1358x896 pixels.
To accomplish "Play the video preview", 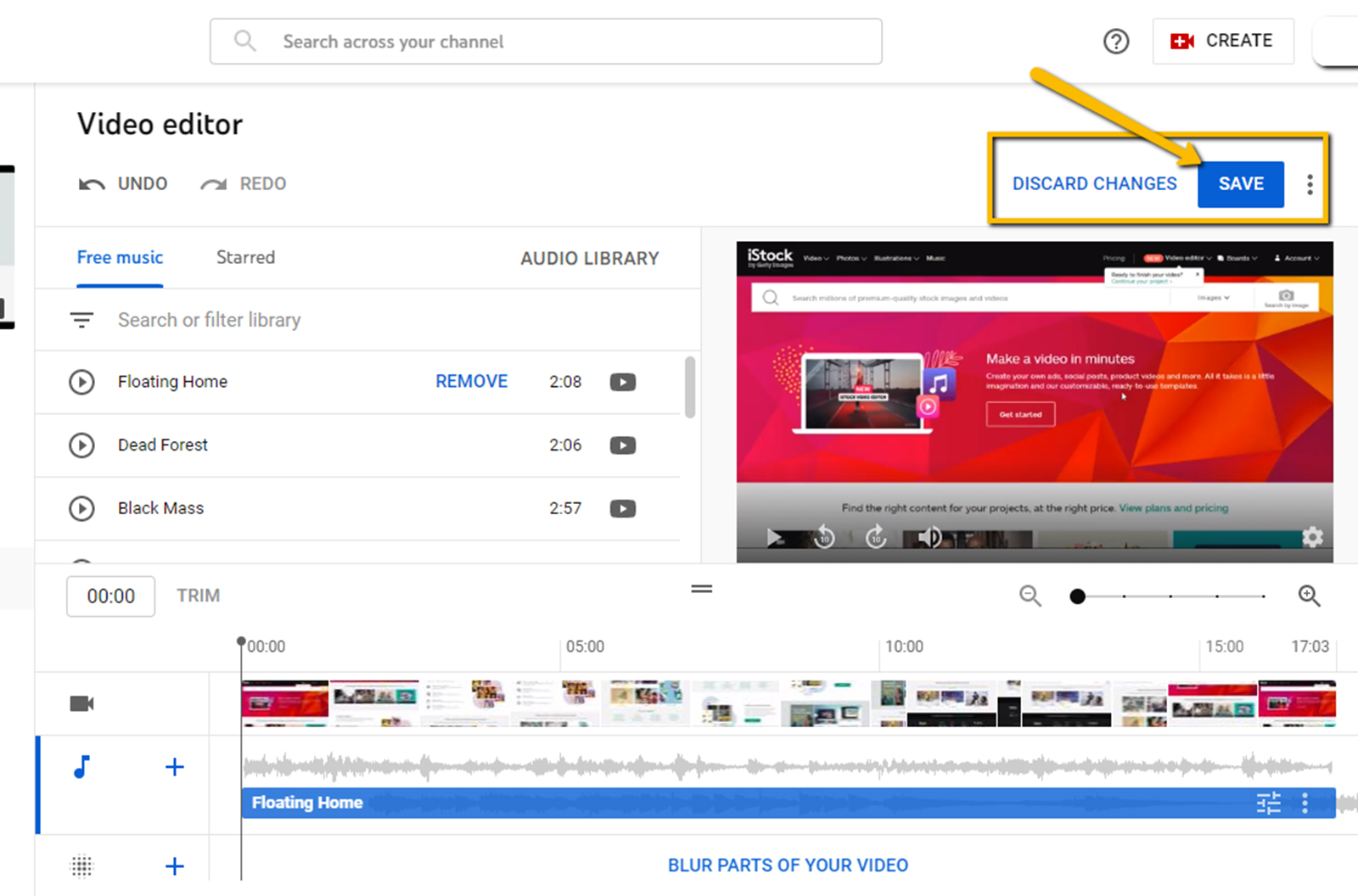I will [774, 537].
